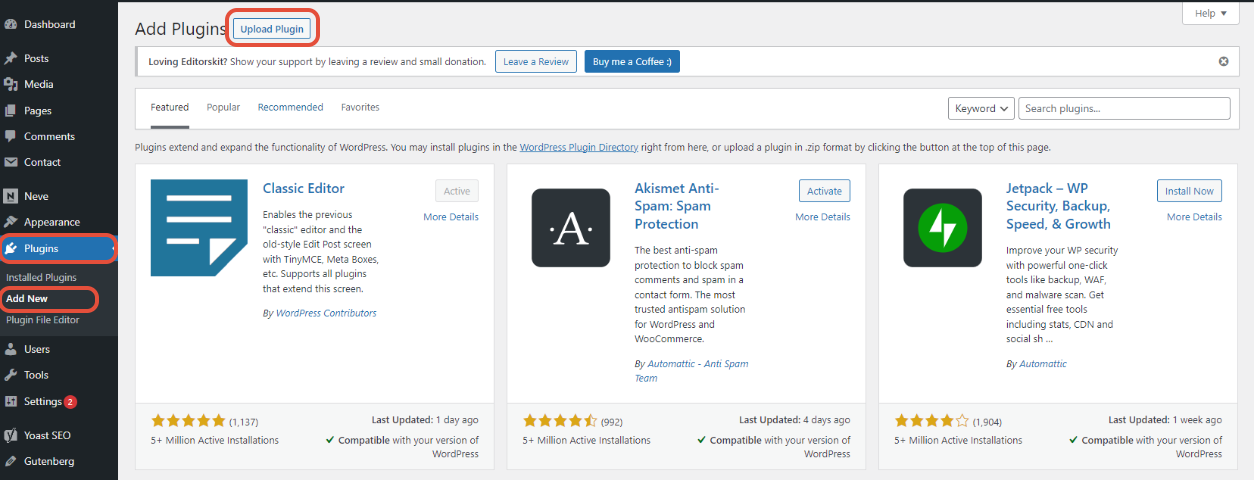Click the Settings update badge showing 2
This screenshot has width=1254, height=480.
[71, 402]
